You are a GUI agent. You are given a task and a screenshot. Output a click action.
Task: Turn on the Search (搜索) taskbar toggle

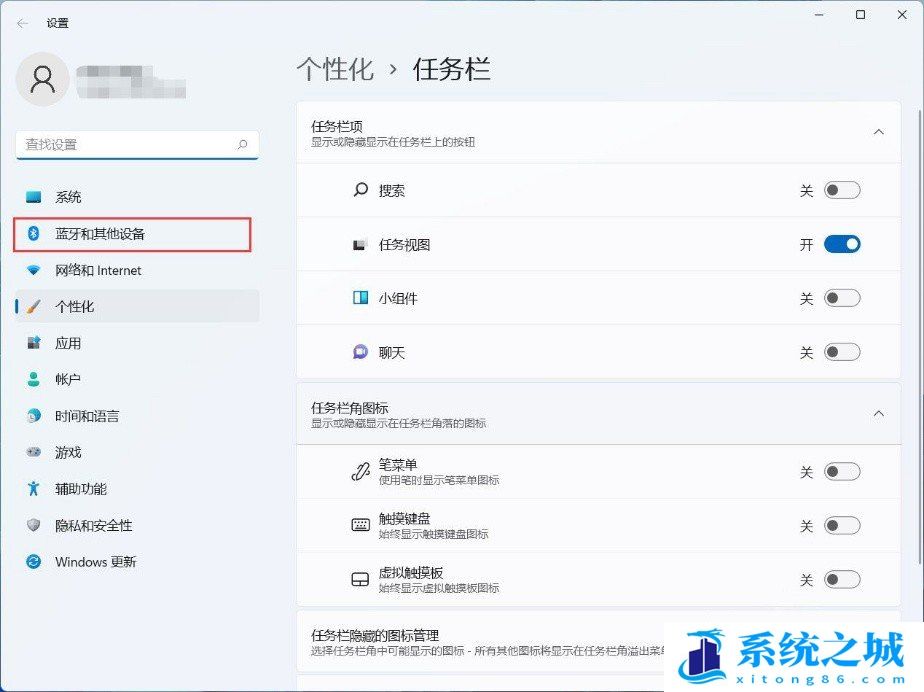pos(841,190)
